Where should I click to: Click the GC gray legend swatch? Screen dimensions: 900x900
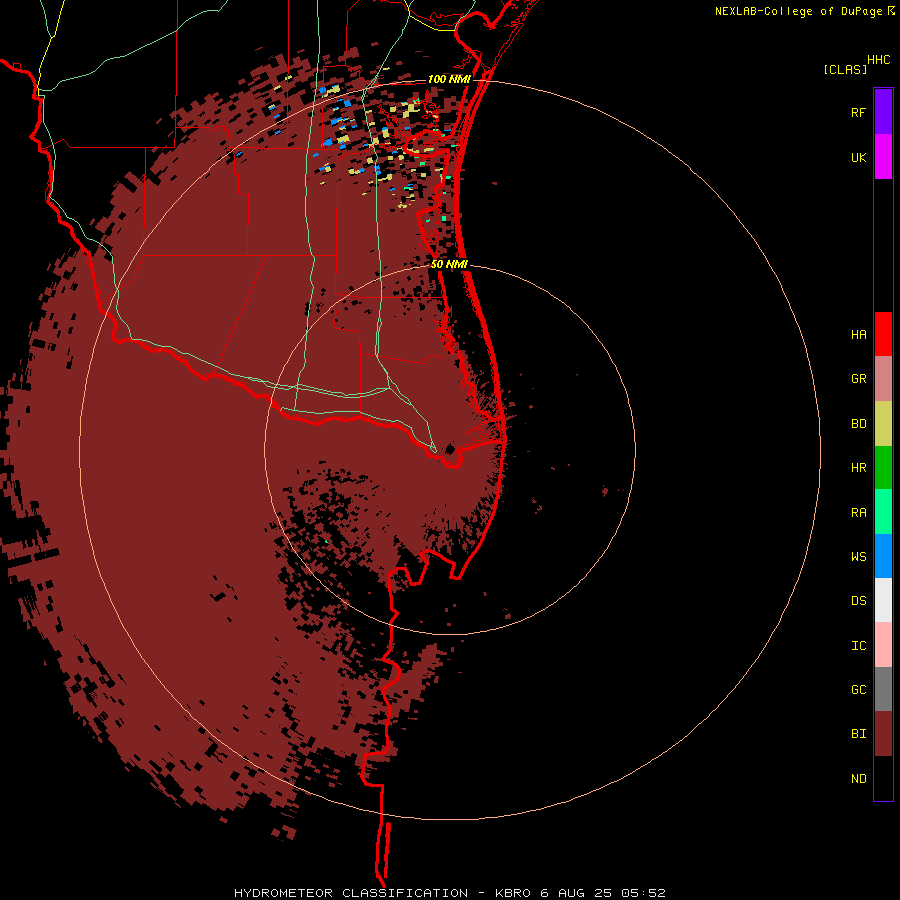[883, 689]
